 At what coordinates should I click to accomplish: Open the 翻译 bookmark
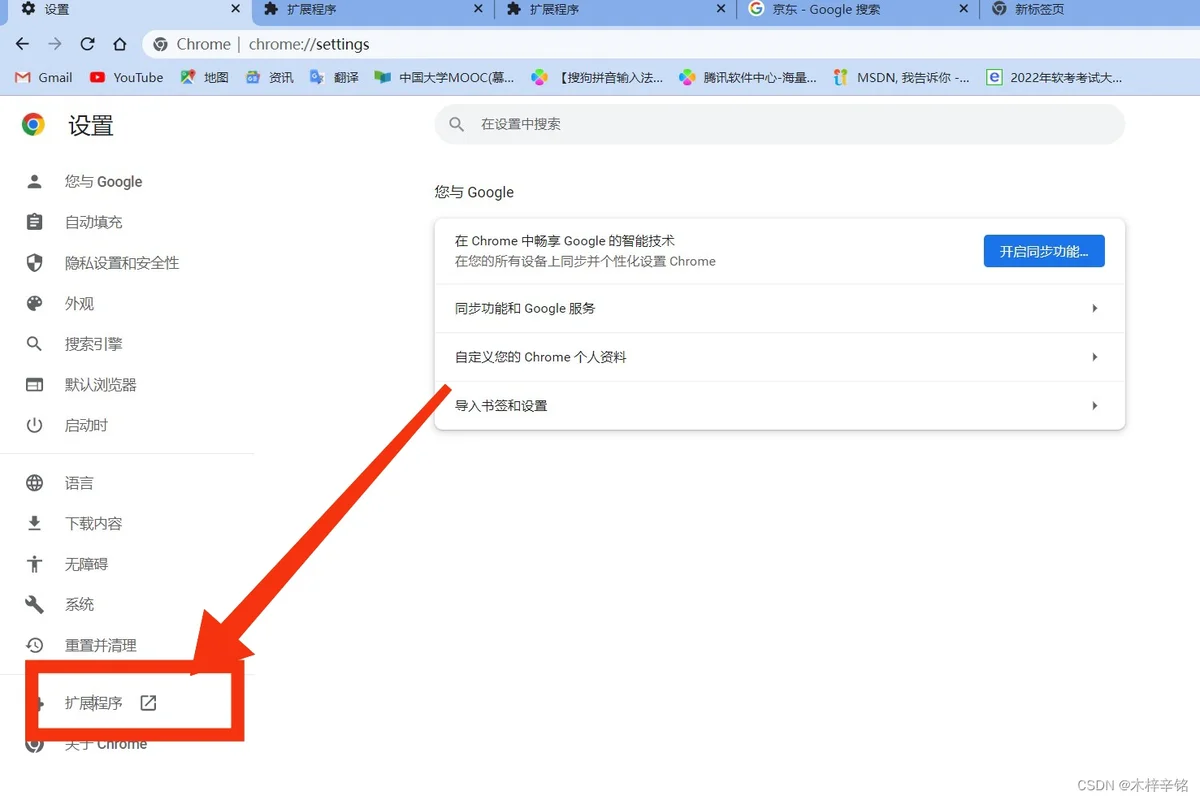pos(334,77)
